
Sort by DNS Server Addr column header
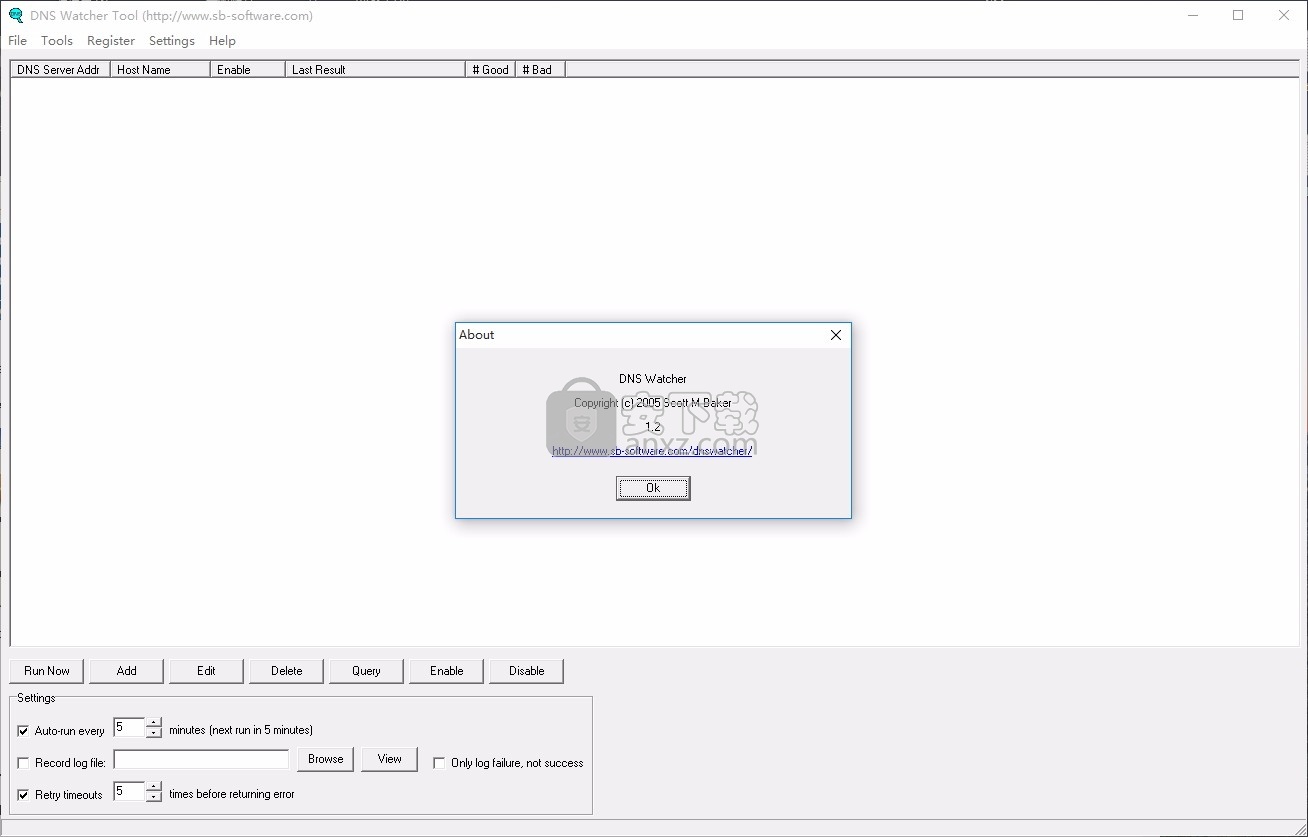(x=60, y=70)
